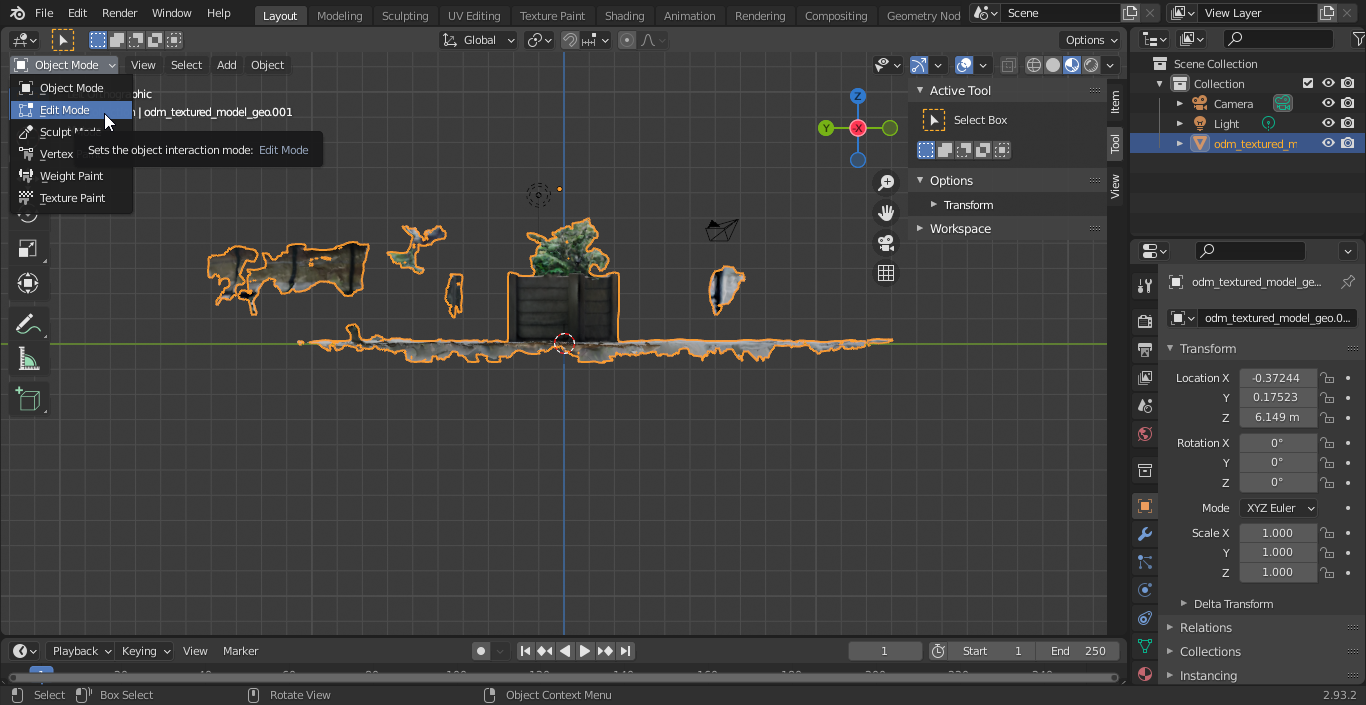Screen dimensions: 1366x705
Task: Click the play animation button
Action: tap(585, 651)
